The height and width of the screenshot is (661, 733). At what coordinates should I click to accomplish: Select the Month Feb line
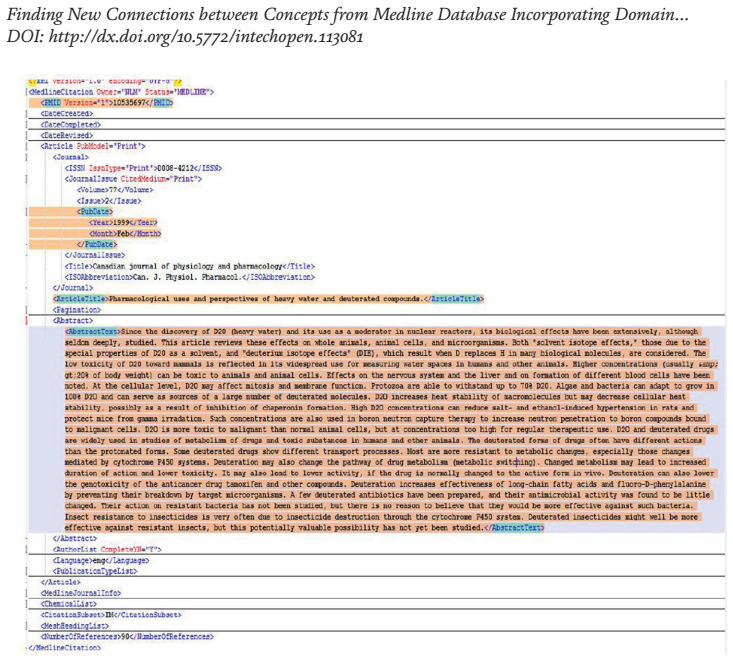125,233
